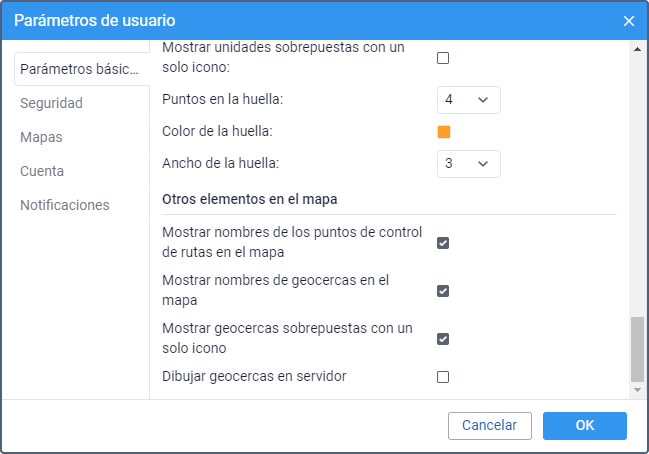Image resolution: width=649 pixels, height=454 pixels.
Task: Select the Notificaciones tab
Action: 65,205
